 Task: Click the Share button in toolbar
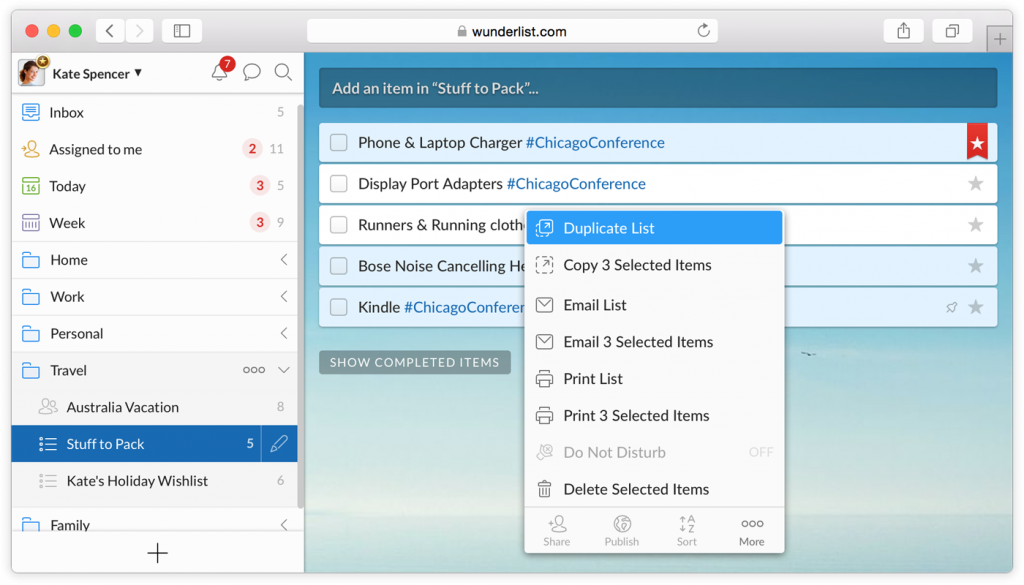pos(557,531)
